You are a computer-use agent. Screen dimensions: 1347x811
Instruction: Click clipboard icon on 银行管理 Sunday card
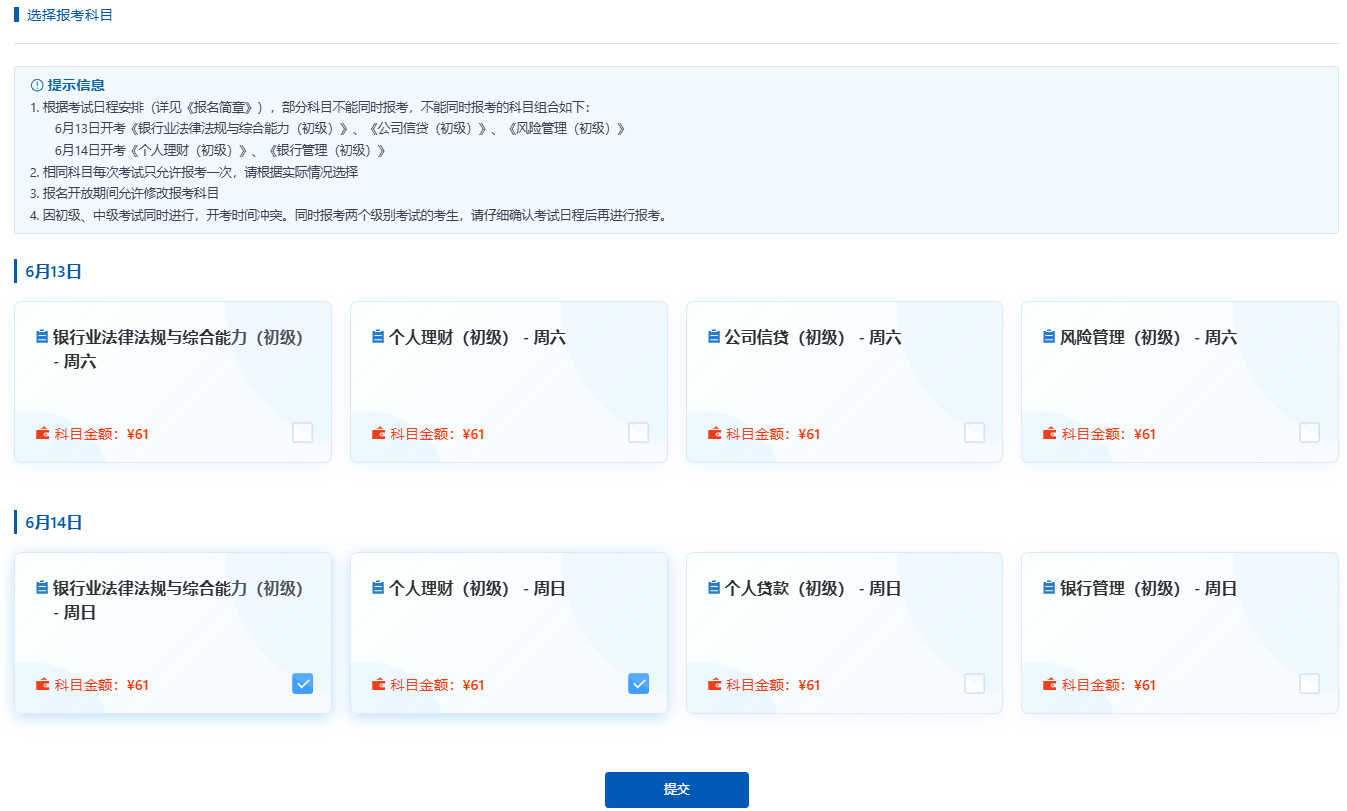1049,589
